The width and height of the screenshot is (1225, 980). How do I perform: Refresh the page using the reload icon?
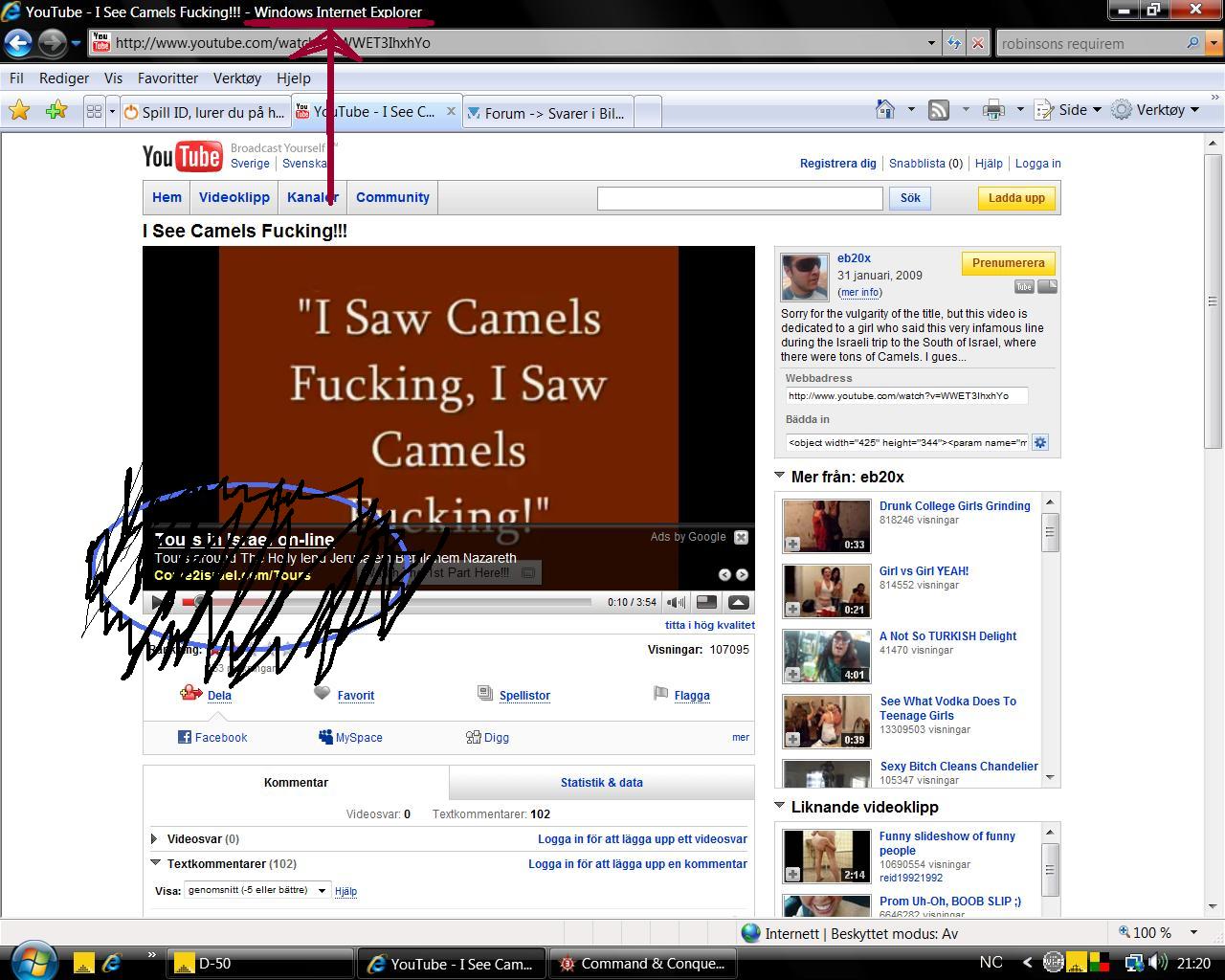954,43
